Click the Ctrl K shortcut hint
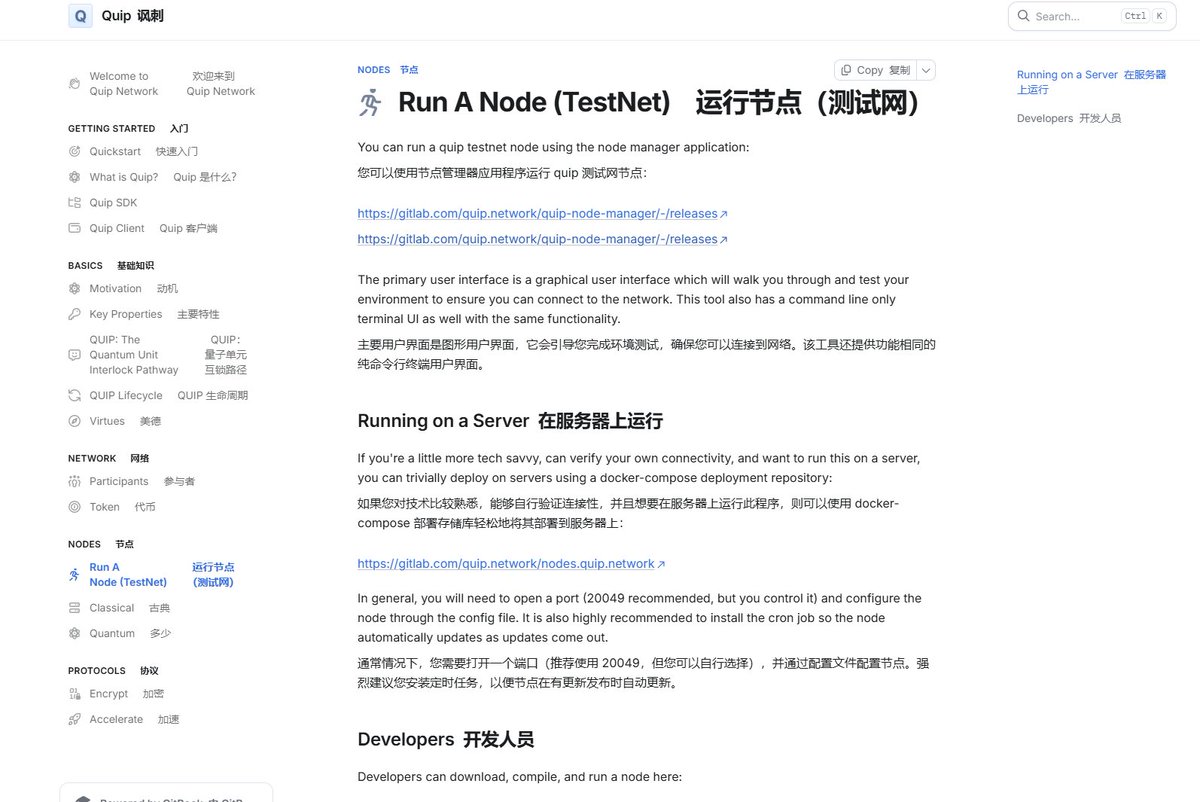1200x802 pixels. [1144, 16]
